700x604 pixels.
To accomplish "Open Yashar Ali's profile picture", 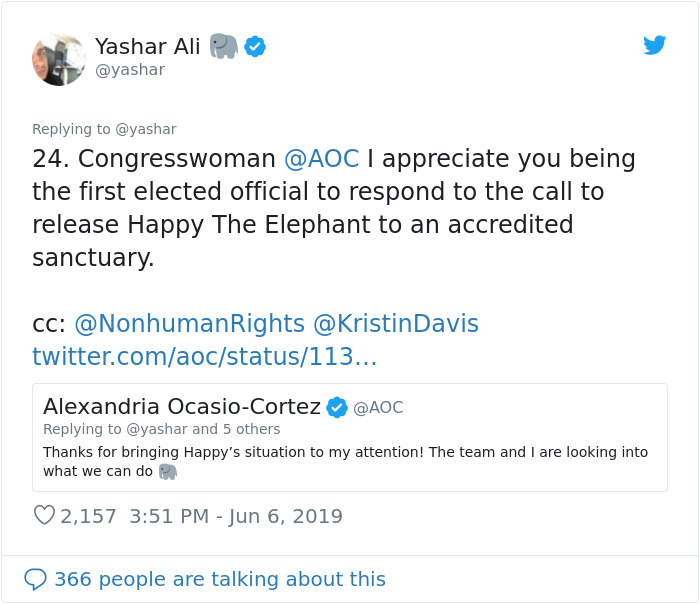I will point(59,59).
